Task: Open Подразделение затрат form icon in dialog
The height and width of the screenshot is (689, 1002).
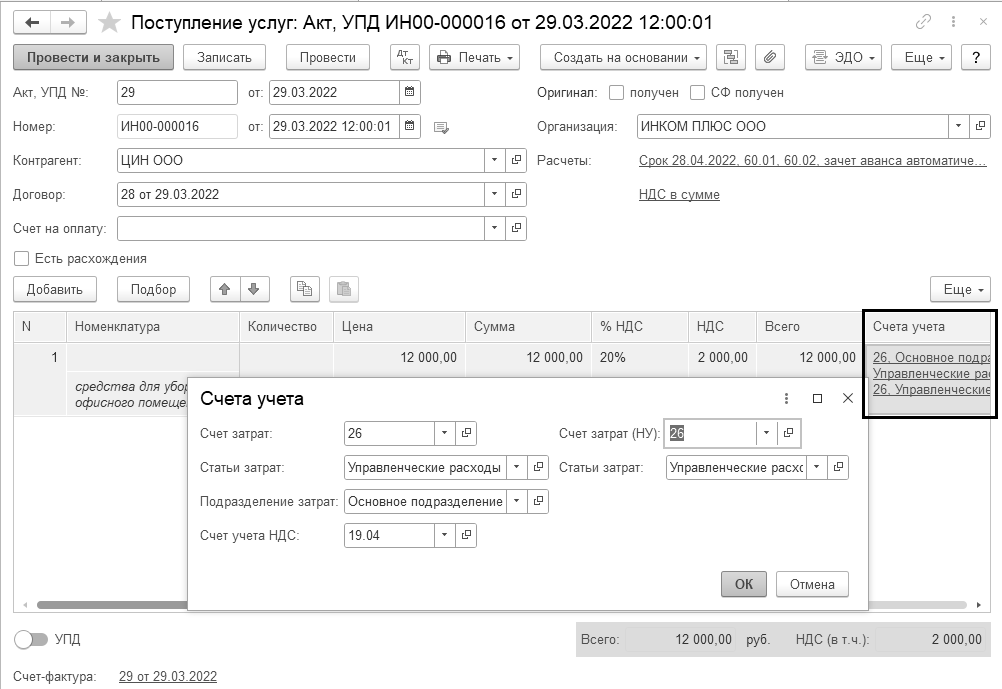Action: pyautogui.click(x=538, y=501)
